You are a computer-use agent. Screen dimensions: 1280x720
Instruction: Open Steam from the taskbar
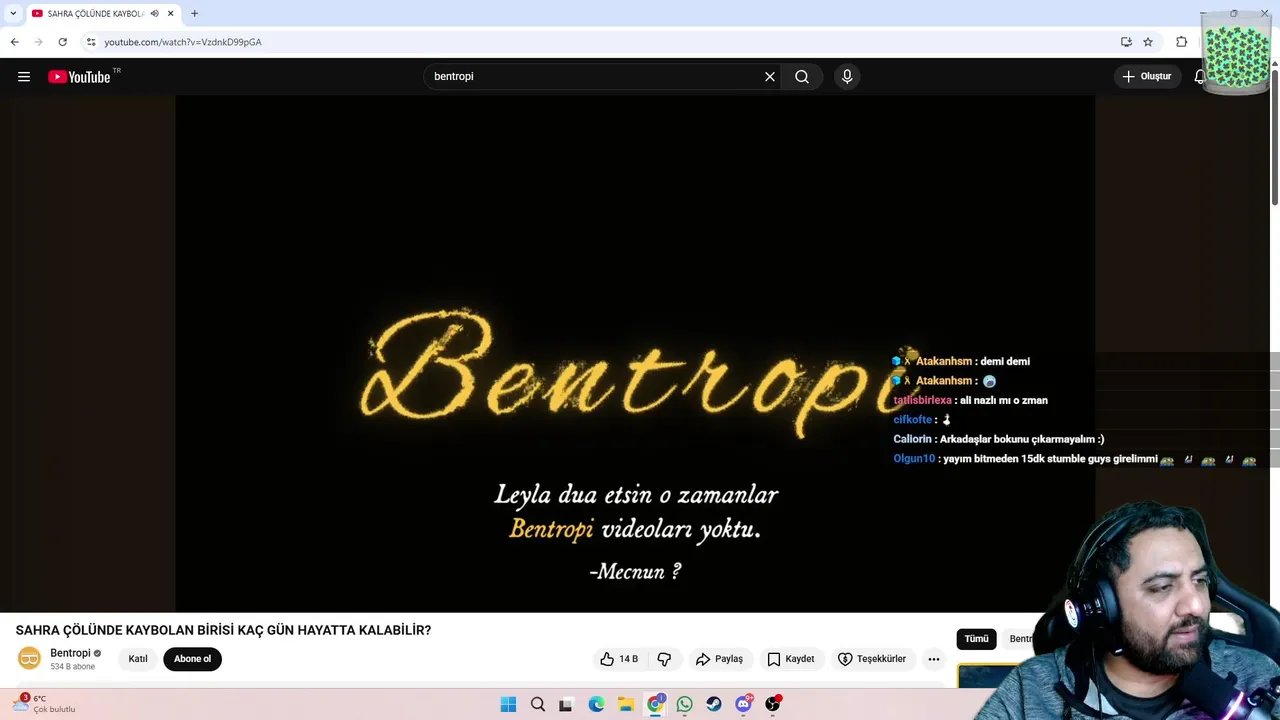(713, 704)
